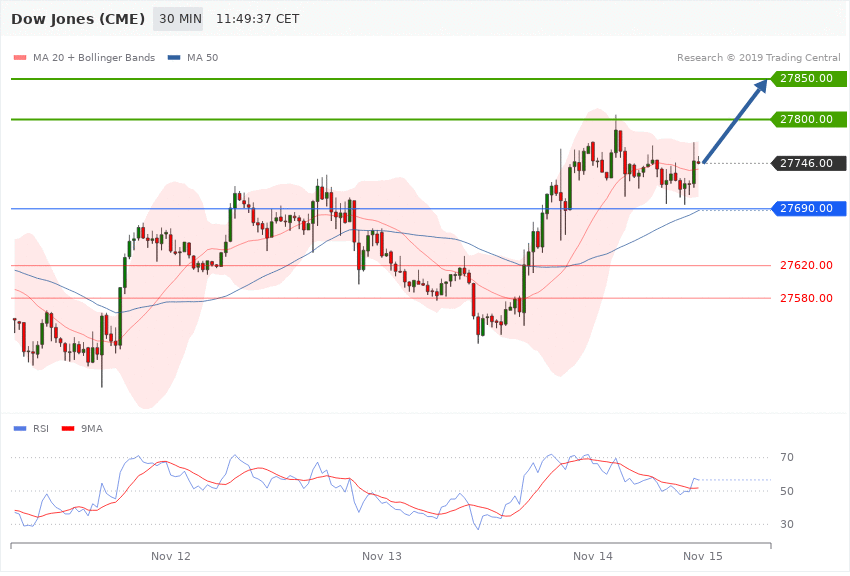Click the Nov 12 date axis label
850x576 pixels.
pos(171,556)
